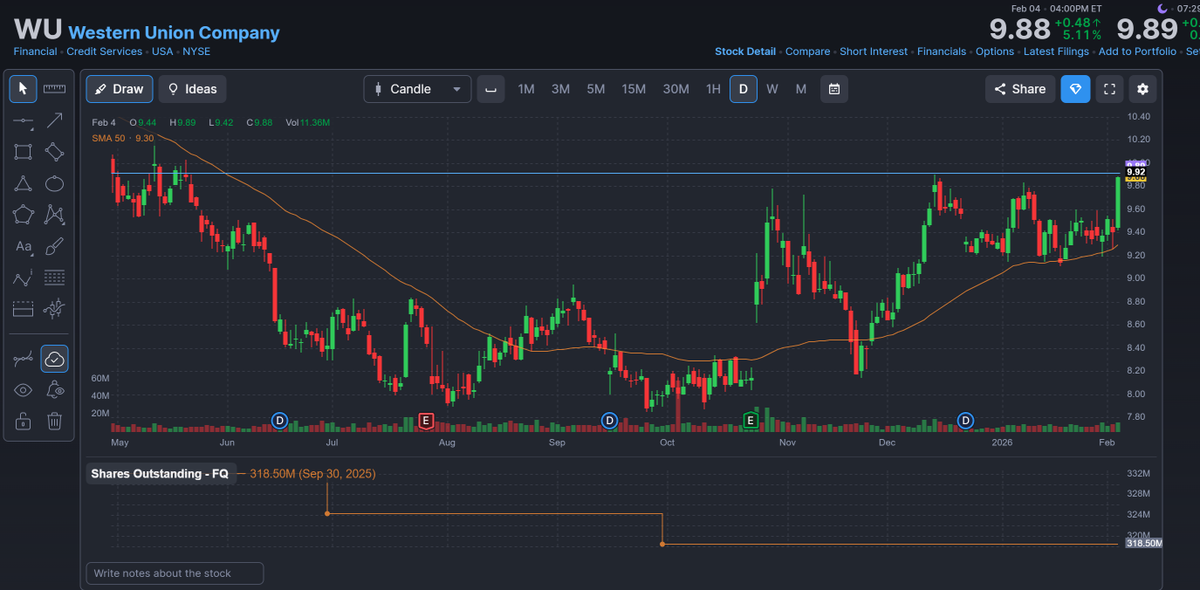This screenshot has height=590, width=1200.
Task: Focus the stock notes input field
Action: pos(175,573)
